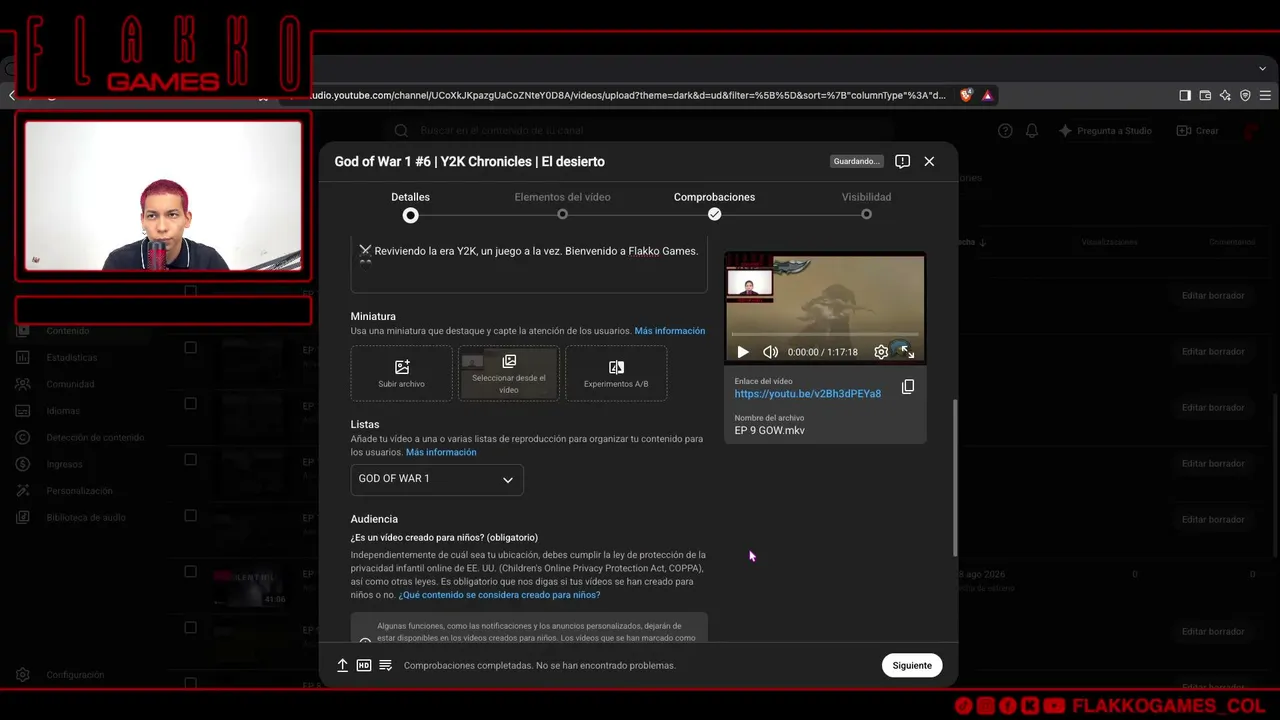Screen dimensions: 1280x720
Task: Mute the video preview volume
Action: tap(770, 352)
